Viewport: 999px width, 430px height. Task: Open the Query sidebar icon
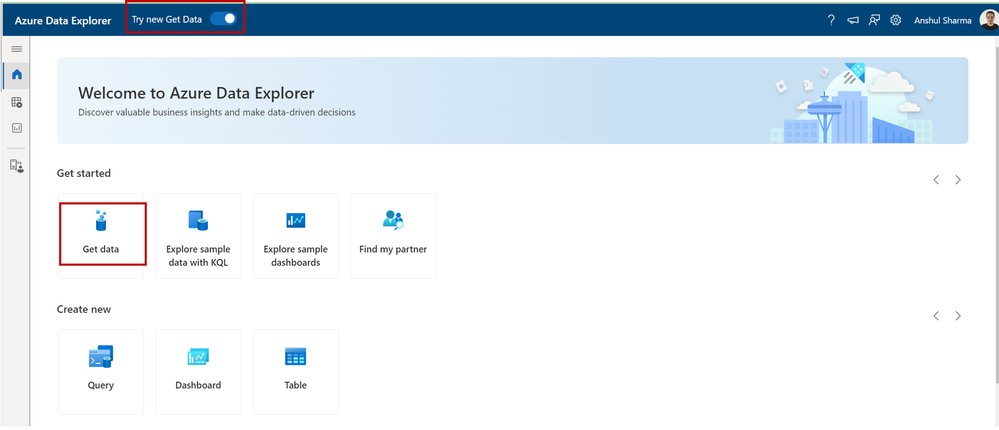[17, 102]
